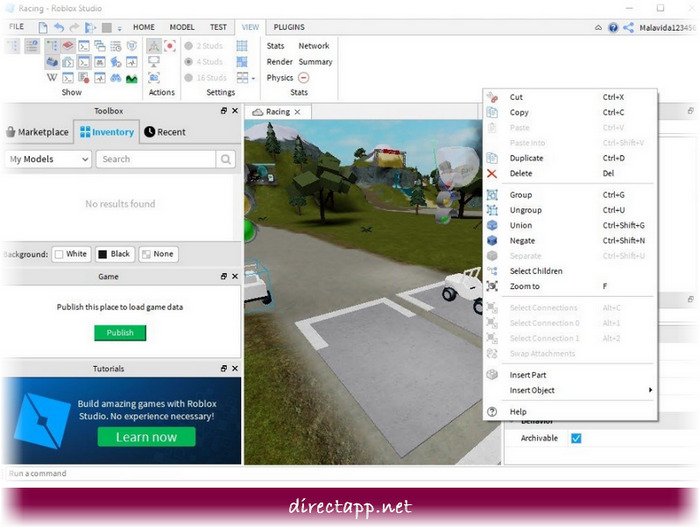Float the Toolbox panel with the undock icon

pos(224,111)
